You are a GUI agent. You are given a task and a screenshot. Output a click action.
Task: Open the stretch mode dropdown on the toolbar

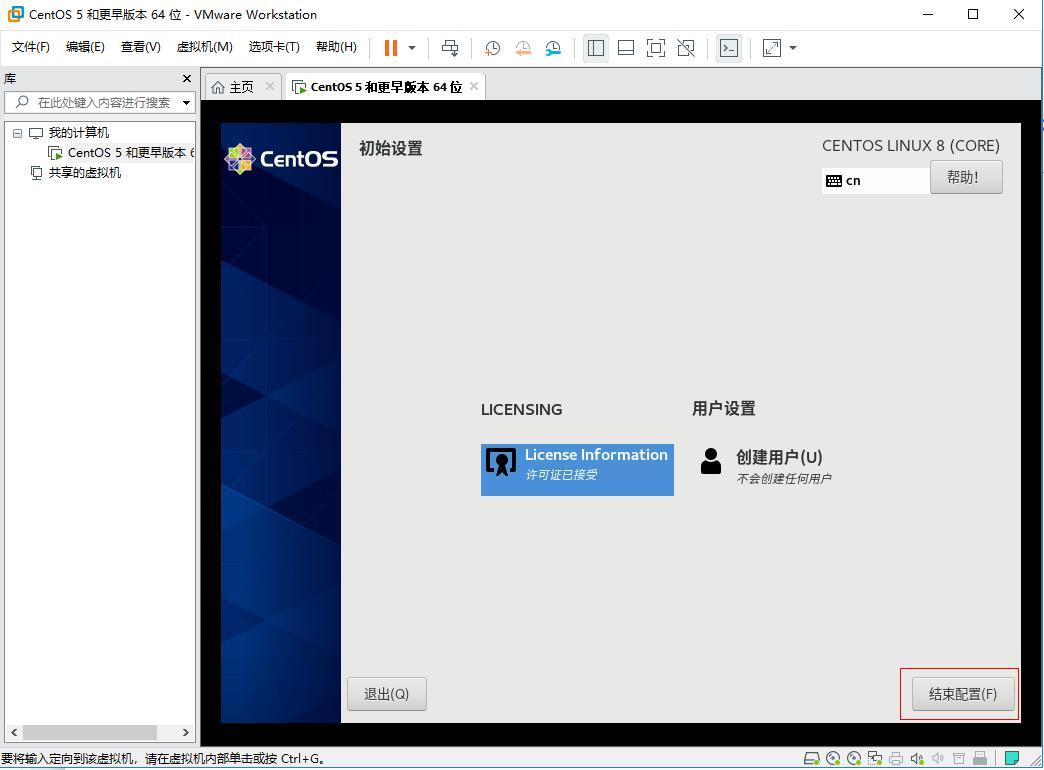[x=791, y=47]
